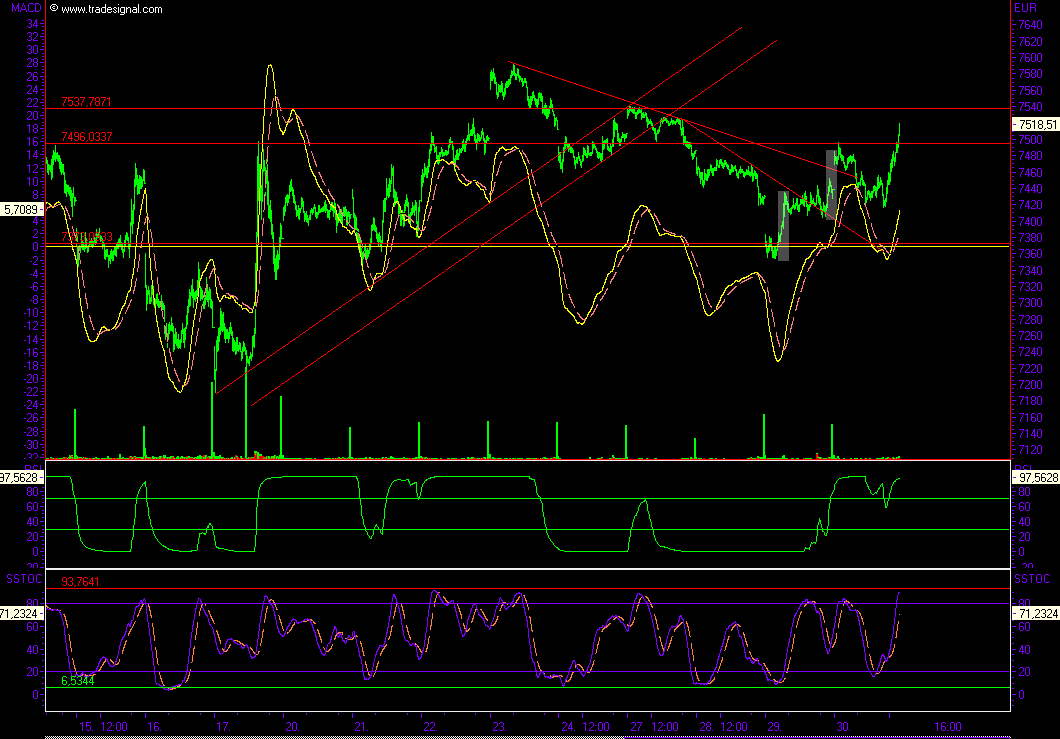Screen dimensions: 1060x739
Task: Click the gray highlight box above date 29
Action: click(783, 226)
